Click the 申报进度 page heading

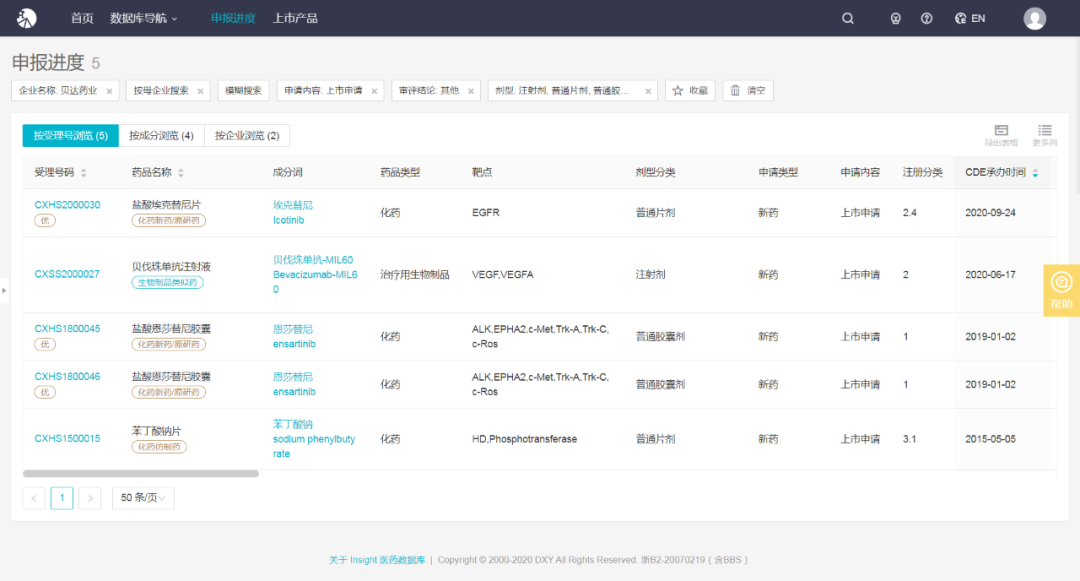point(48,63)
